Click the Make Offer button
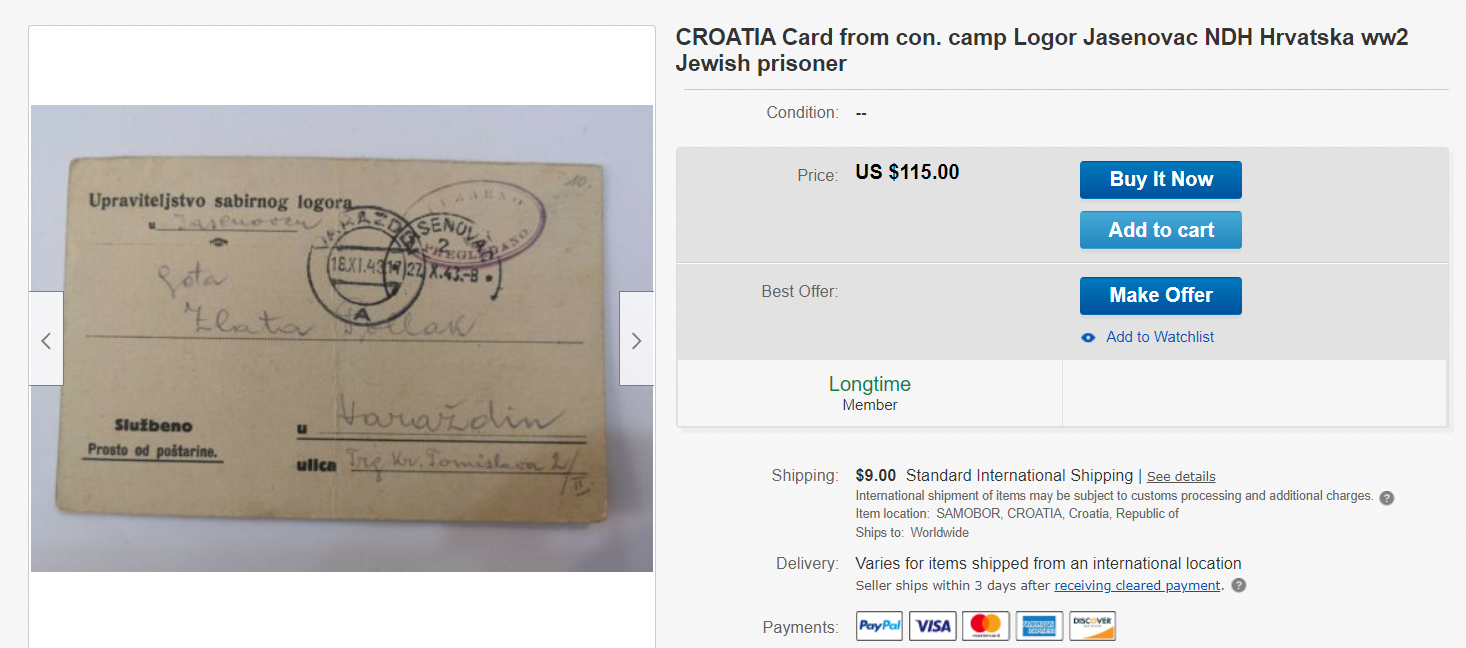 [x=1161, y=296]
